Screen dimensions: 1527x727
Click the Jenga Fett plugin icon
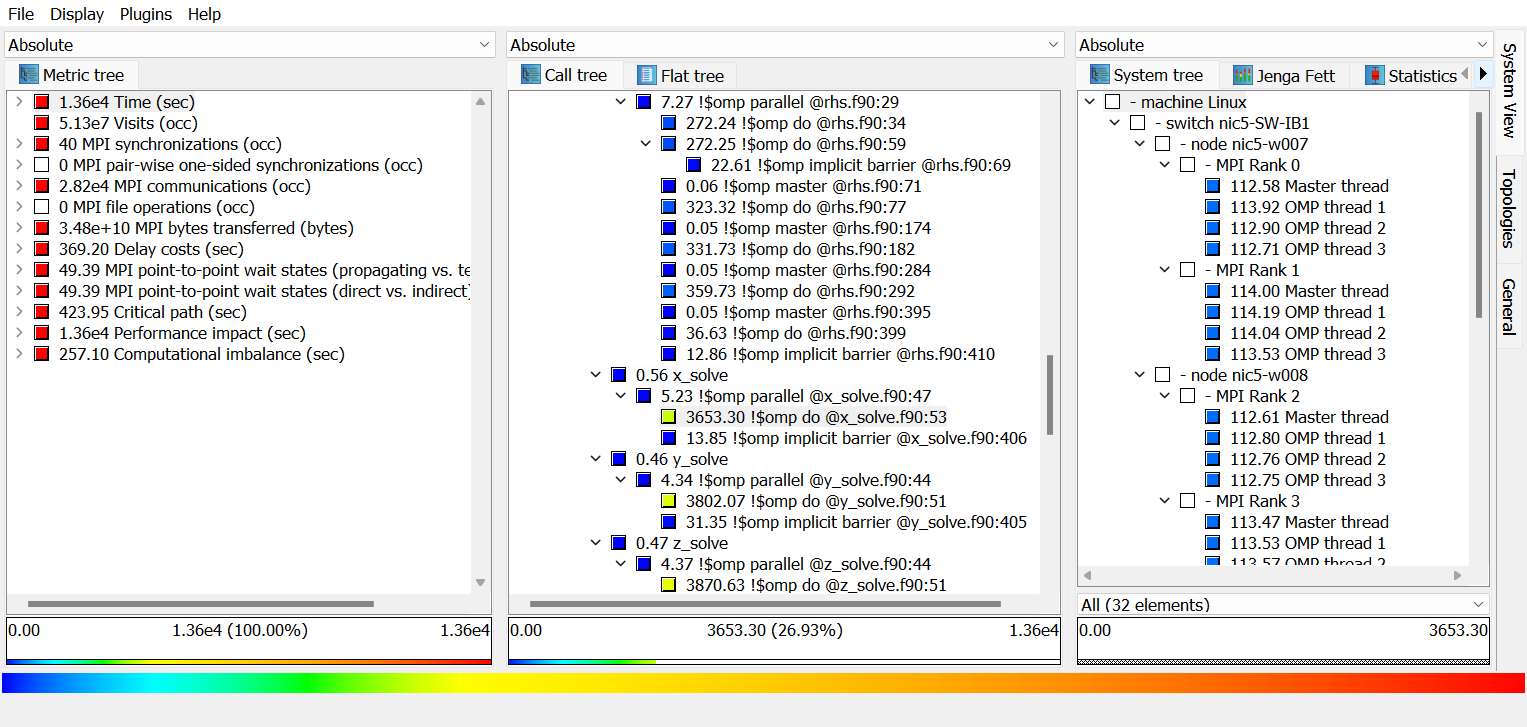[x=1242, y=76]
